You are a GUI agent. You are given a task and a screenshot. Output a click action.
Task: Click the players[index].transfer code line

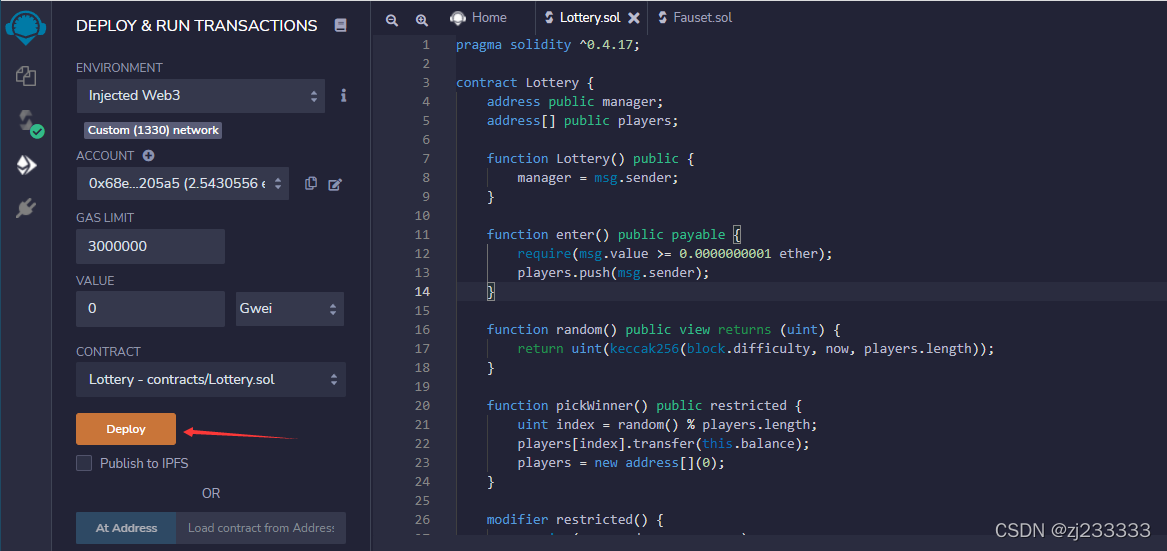(663, 444)
